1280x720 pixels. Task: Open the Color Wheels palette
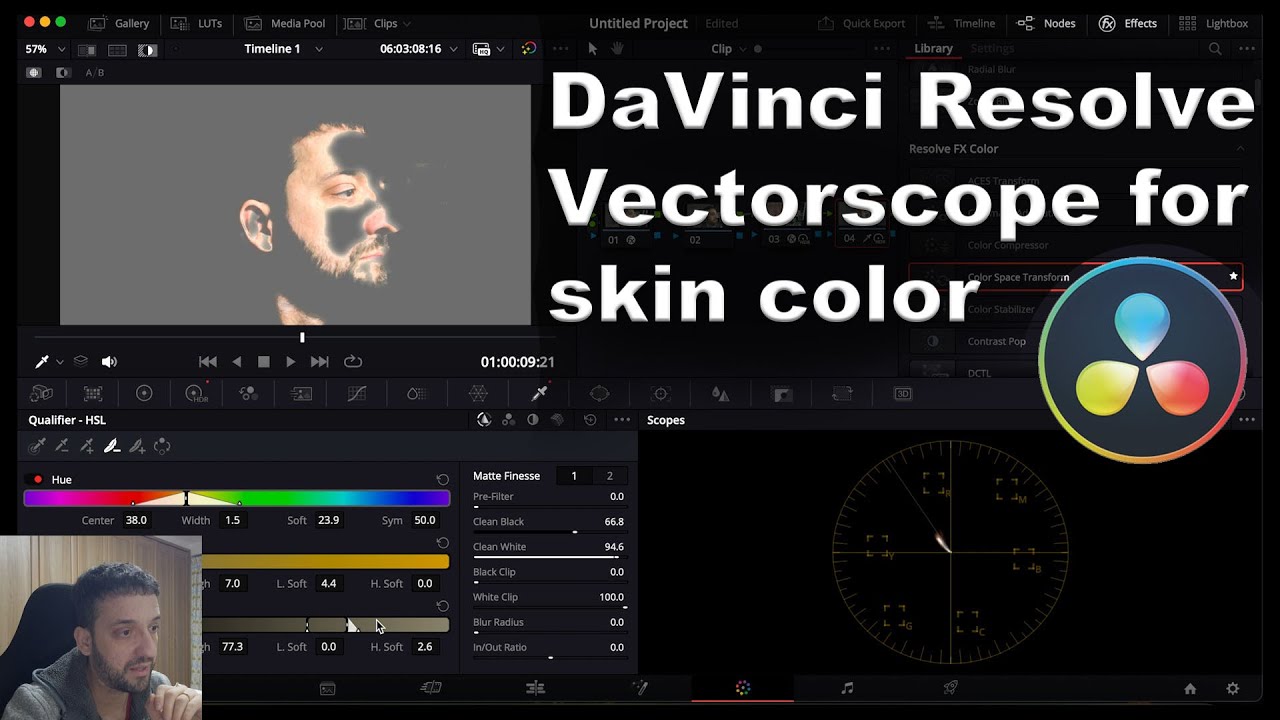144,394
